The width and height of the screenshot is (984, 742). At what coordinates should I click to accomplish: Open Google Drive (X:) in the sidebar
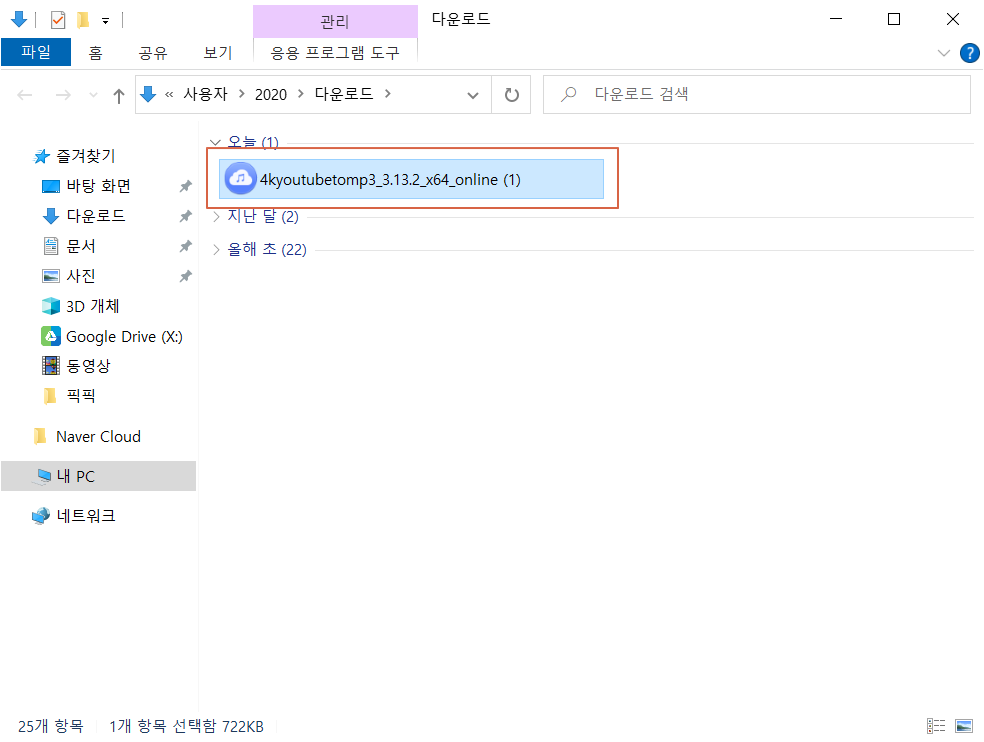[124, 336]
